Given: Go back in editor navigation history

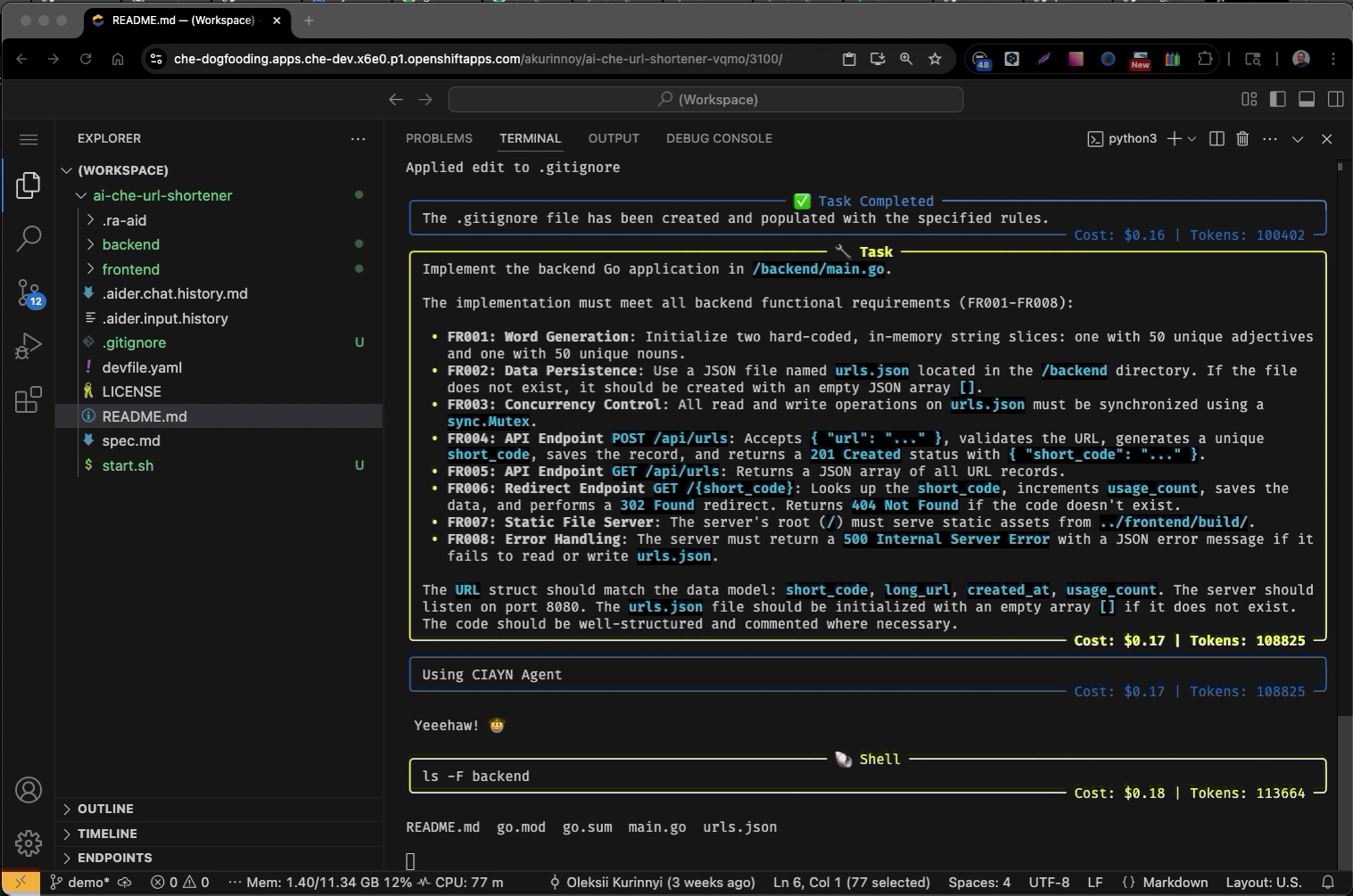Looking at the screenshot, I should (x=396, y=100).
